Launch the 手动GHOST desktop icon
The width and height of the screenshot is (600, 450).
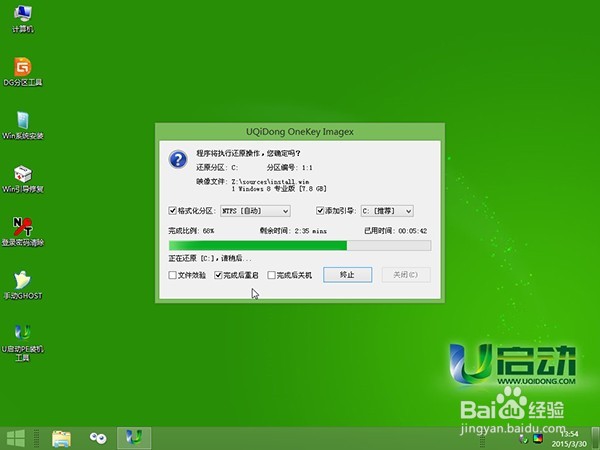coord(23,285)
